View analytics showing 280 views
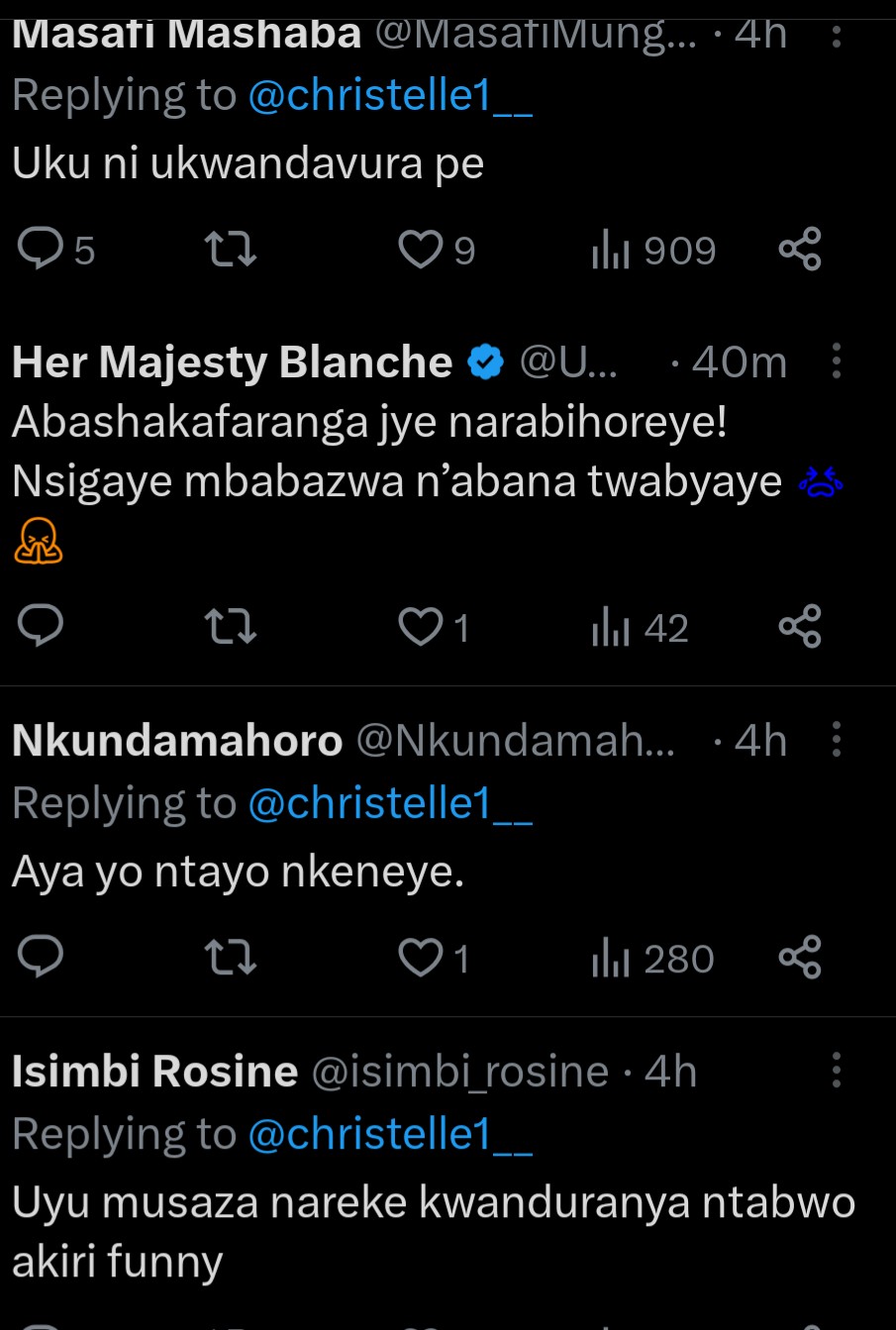This screenshot has width=896, height=1330. (652, 959)
